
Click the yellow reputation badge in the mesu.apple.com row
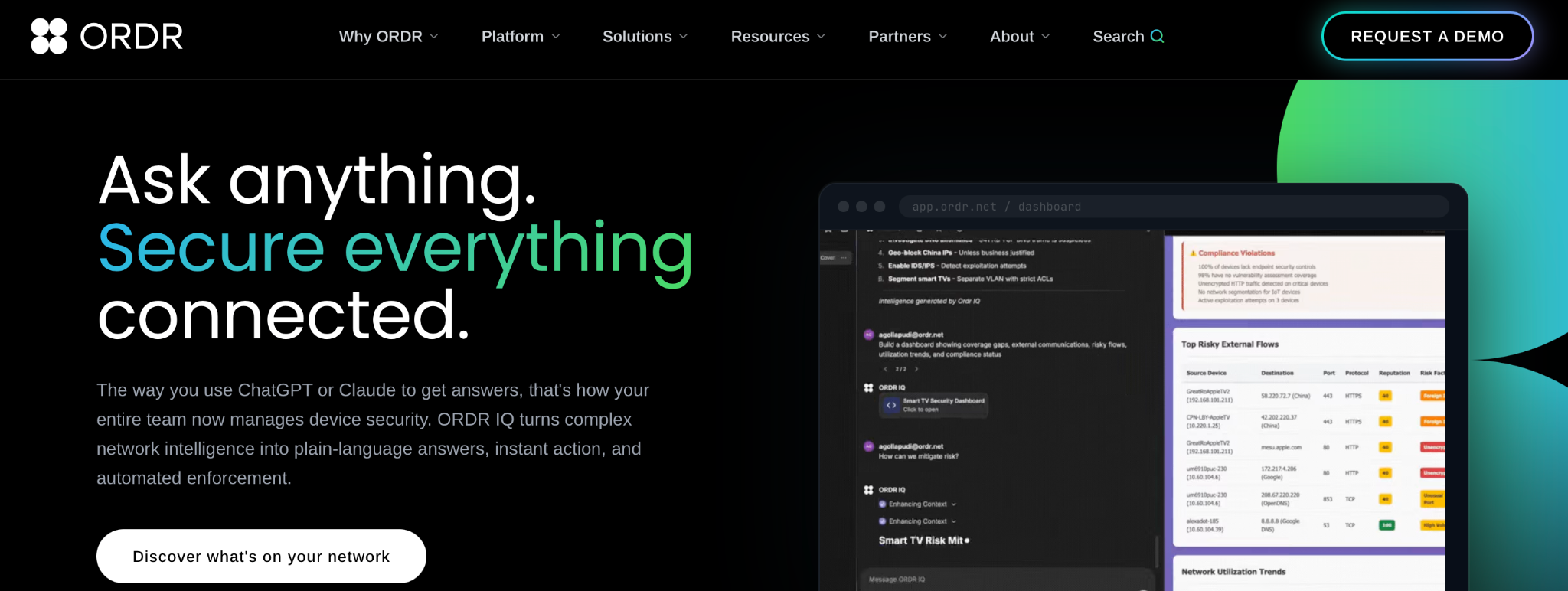click(x=1385, y=447)
